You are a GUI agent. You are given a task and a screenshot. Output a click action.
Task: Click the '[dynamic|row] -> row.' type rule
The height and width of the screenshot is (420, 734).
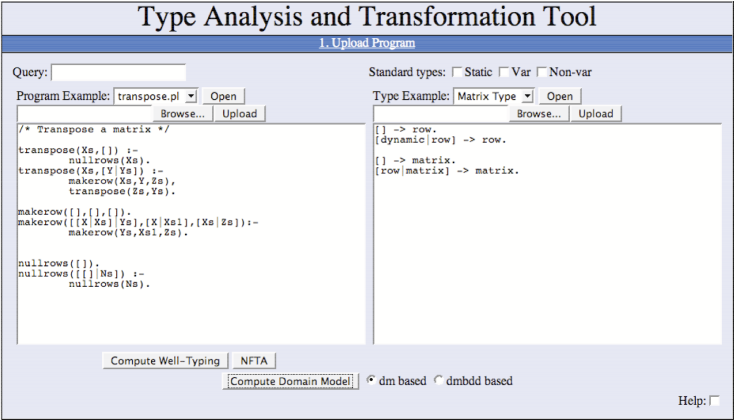(x=440, y=140)
